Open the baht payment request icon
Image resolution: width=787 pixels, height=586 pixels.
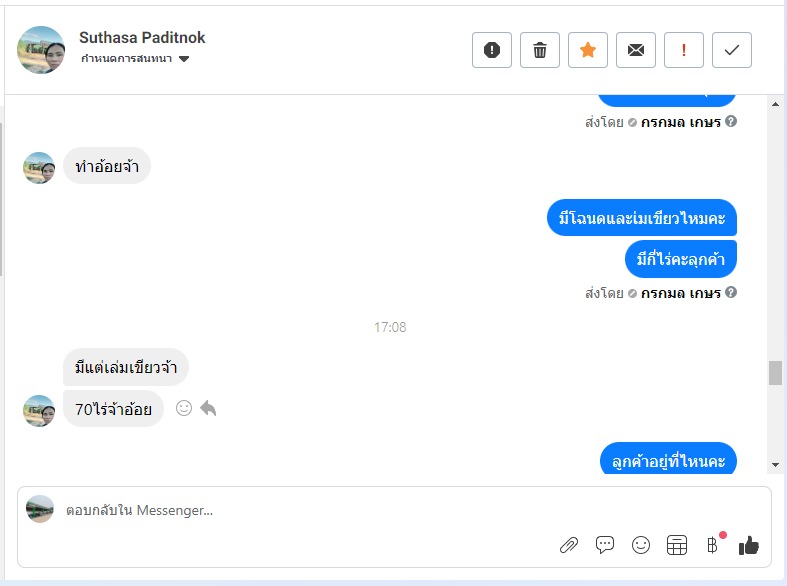pyautogui.click(x=712, y=545)
